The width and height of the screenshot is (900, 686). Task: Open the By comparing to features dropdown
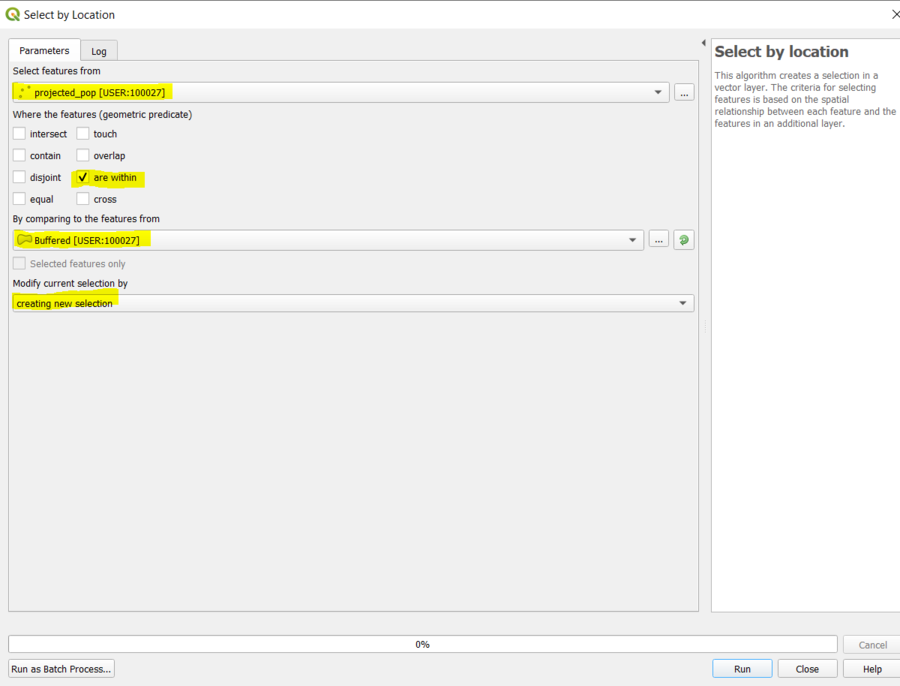(632, 239)
